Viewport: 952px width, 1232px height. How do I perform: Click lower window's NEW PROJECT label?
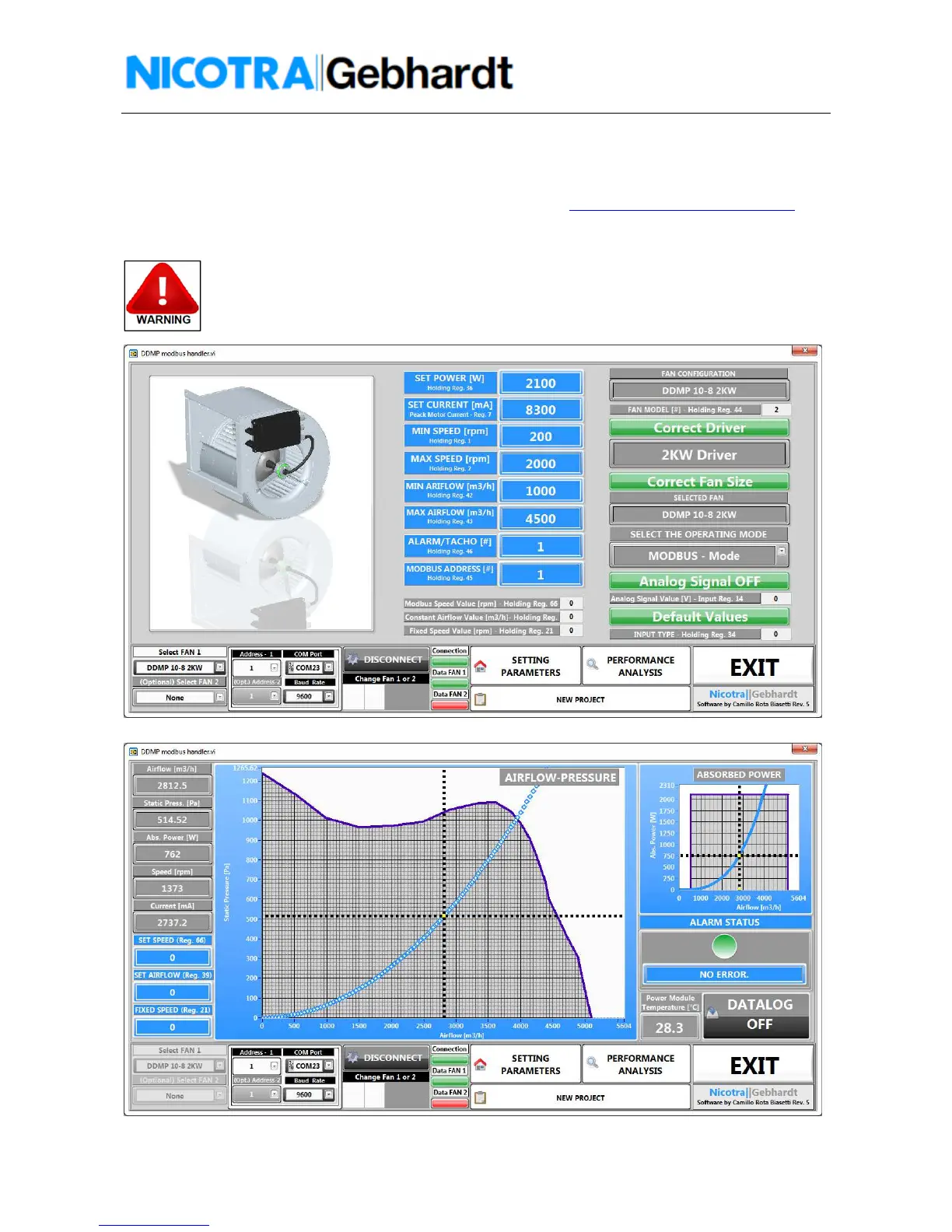(x=580, y=1097)
